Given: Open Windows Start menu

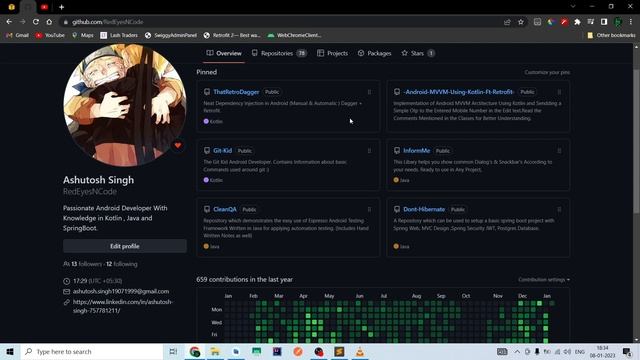Looking at the screenshot, I should (x=10, y=351).
